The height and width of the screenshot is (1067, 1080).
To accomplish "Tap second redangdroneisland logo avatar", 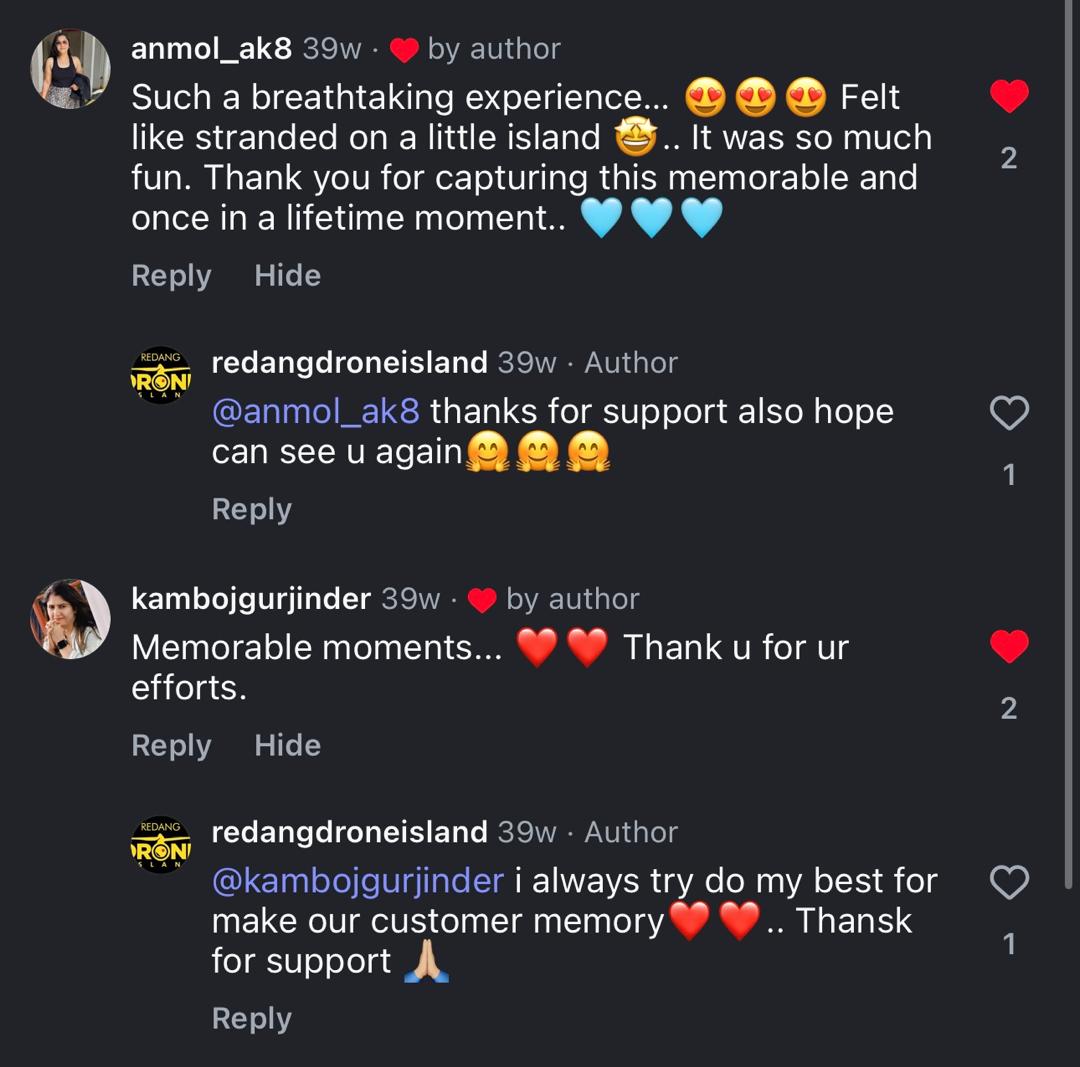I will pos(161,845).
